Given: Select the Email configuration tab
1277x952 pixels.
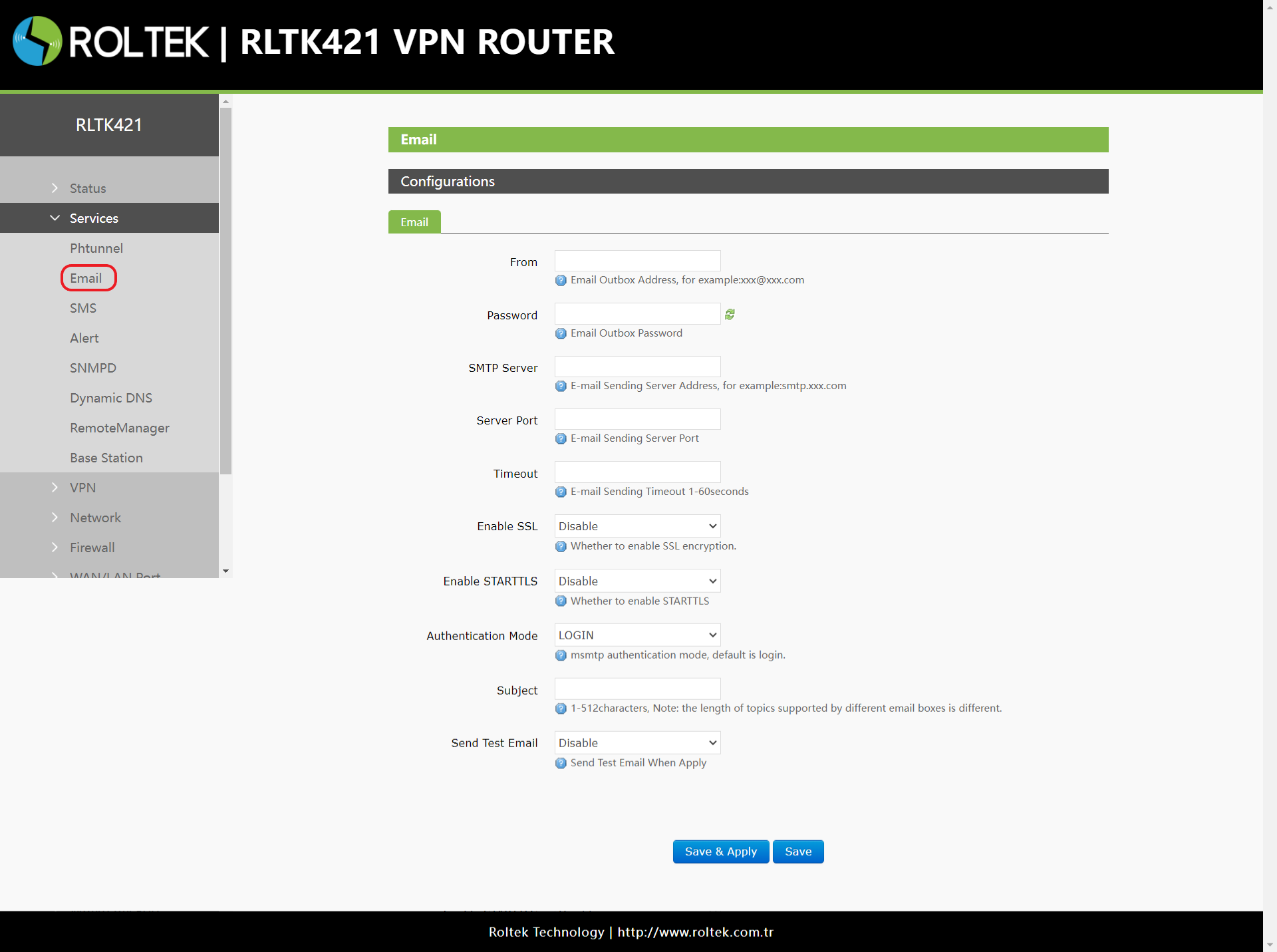Looking at the screenshot, I should click(414, 222).
